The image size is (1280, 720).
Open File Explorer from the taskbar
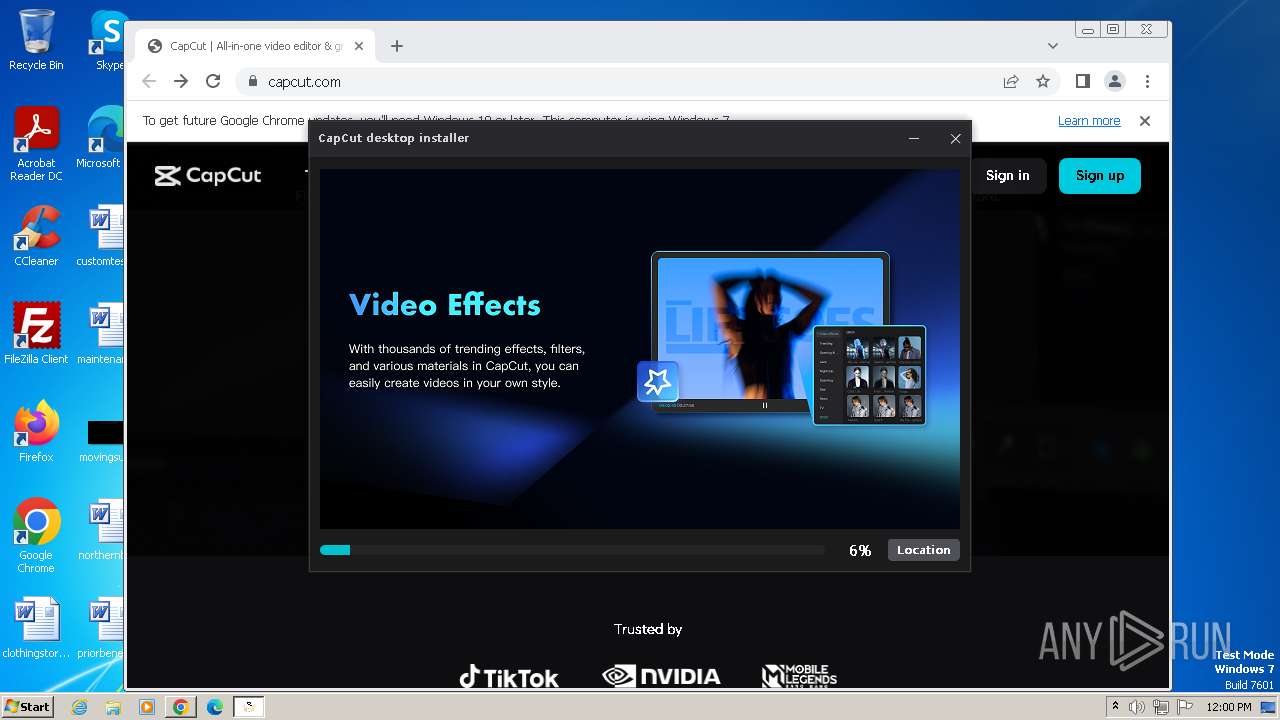(x=113, y=707)
